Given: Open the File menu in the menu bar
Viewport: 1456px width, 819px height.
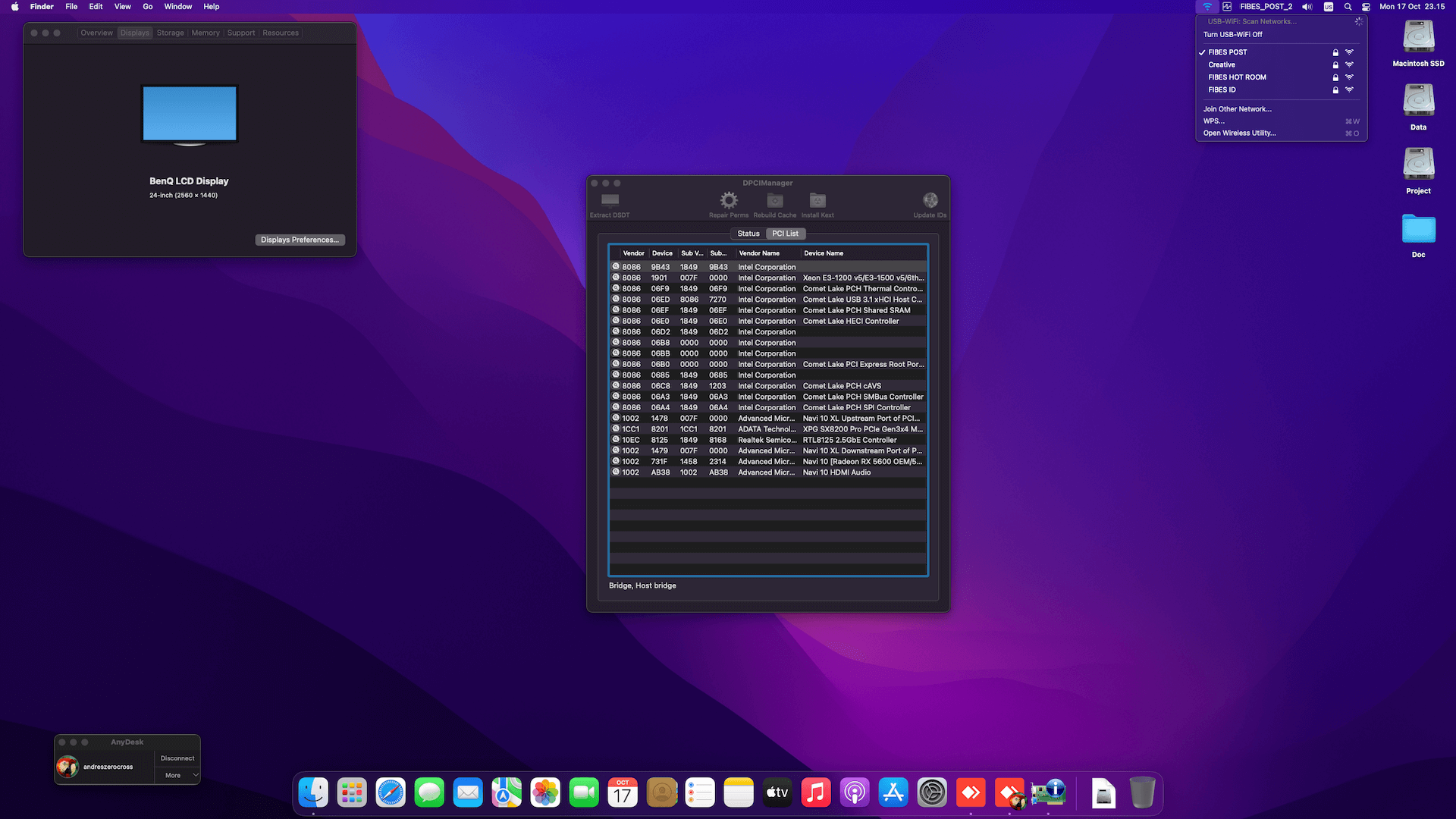Looking at the screenshot, I should 71,7.
